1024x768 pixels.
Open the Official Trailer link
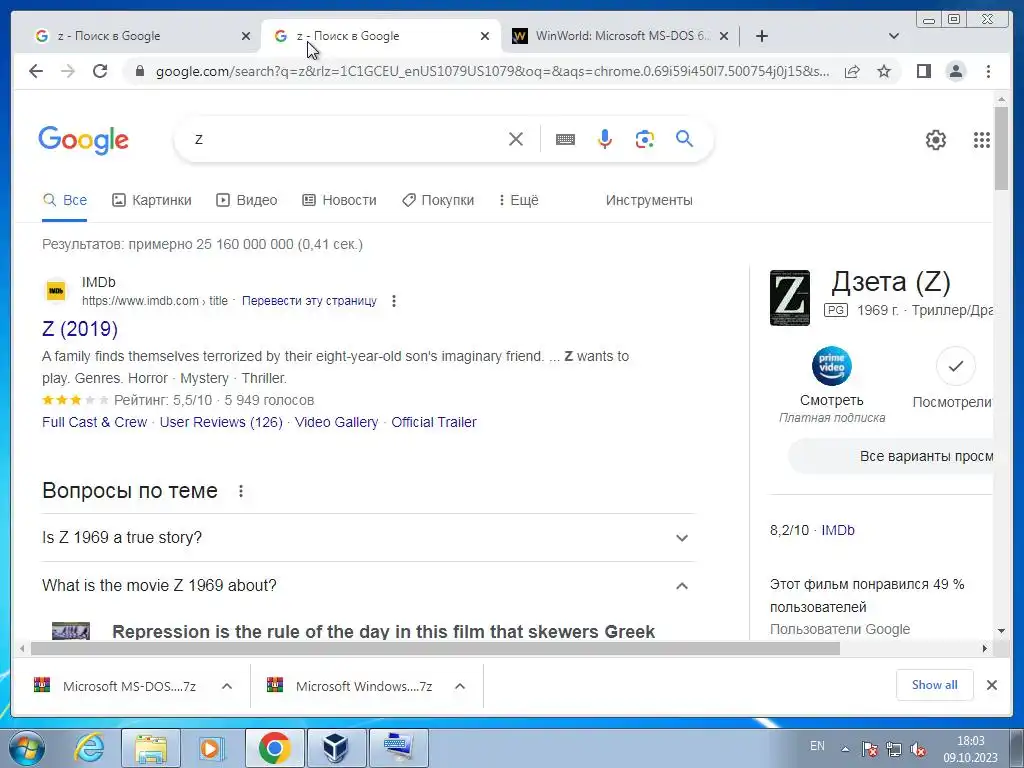click(434, 423)
